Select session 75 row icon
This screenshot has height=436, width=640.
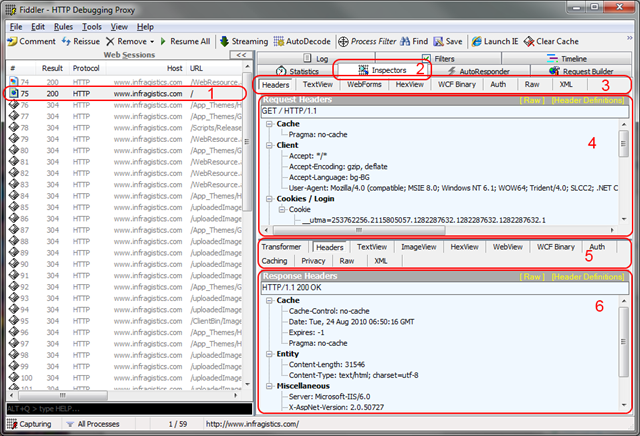pyautogui.click(x=14, y=93)
